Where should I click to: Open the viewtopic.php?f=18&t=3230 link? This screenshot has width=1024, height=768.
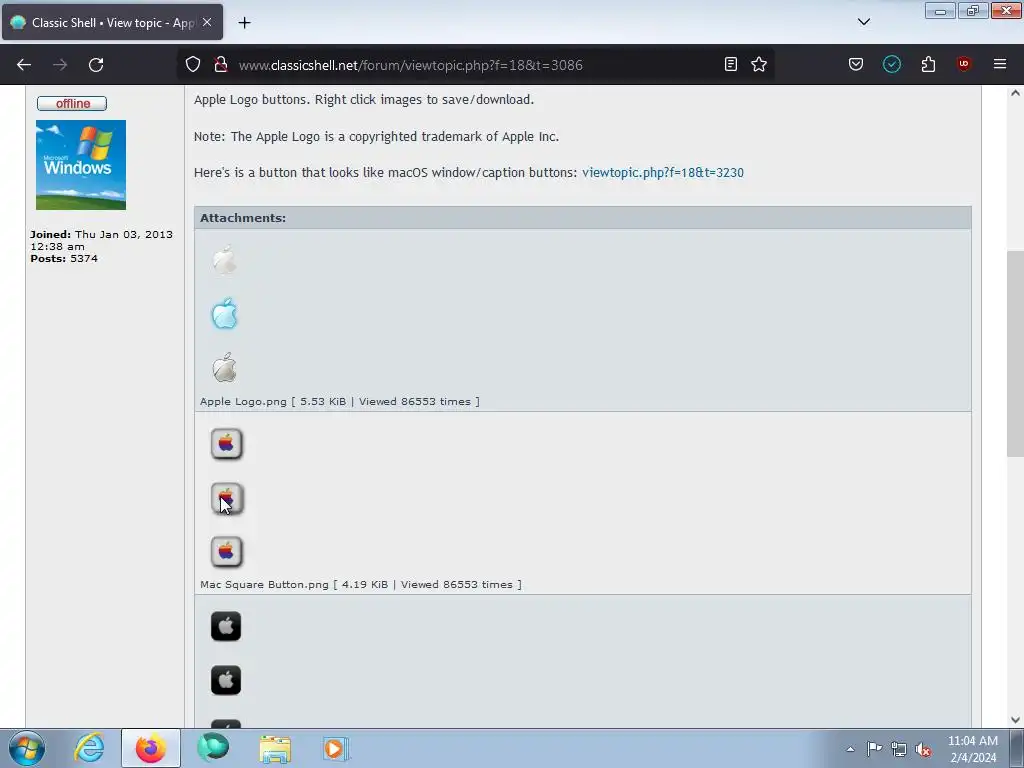point(663,172)
